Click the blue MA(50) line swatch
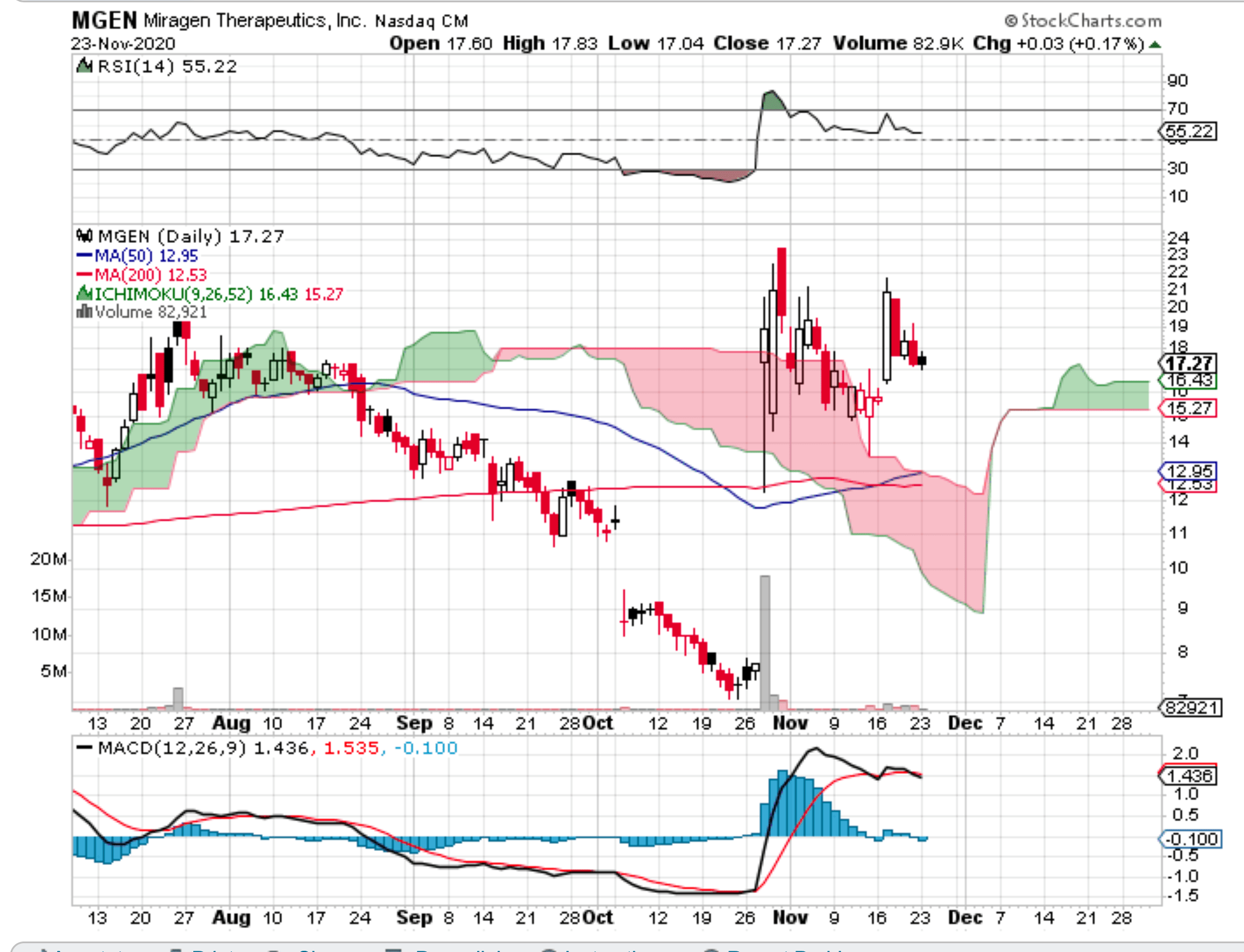The height and width of the screenshot is (952, 1244). (x=85, y=256)
